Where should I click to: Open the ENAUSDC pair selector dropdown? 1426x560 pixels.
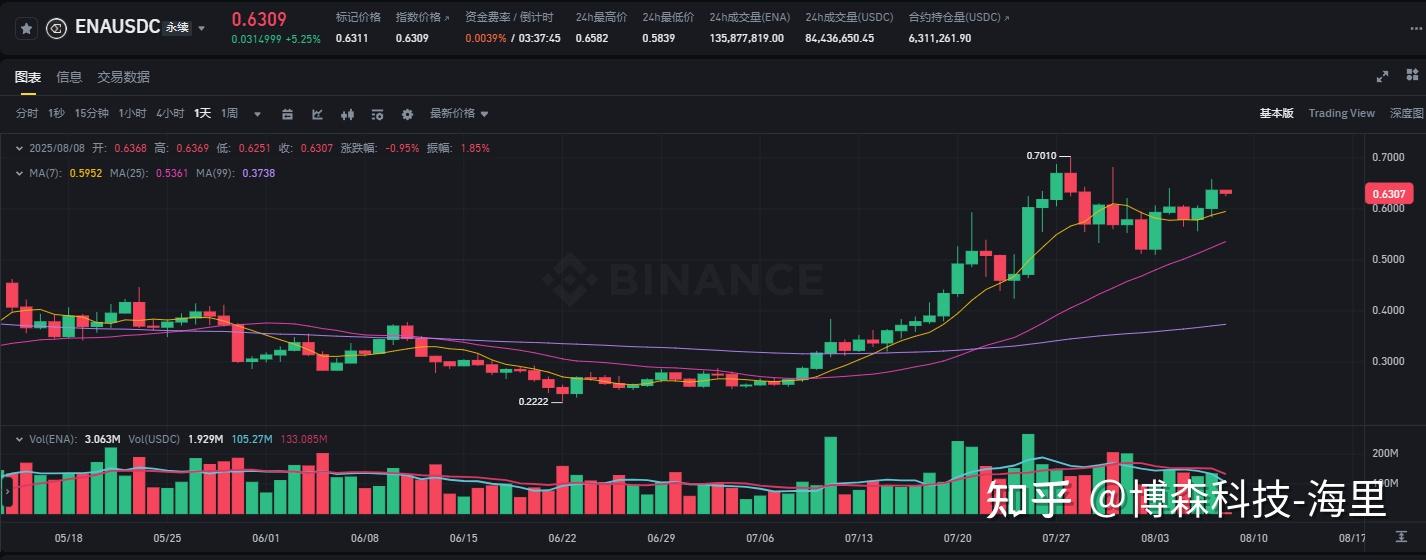click(201, 29)
